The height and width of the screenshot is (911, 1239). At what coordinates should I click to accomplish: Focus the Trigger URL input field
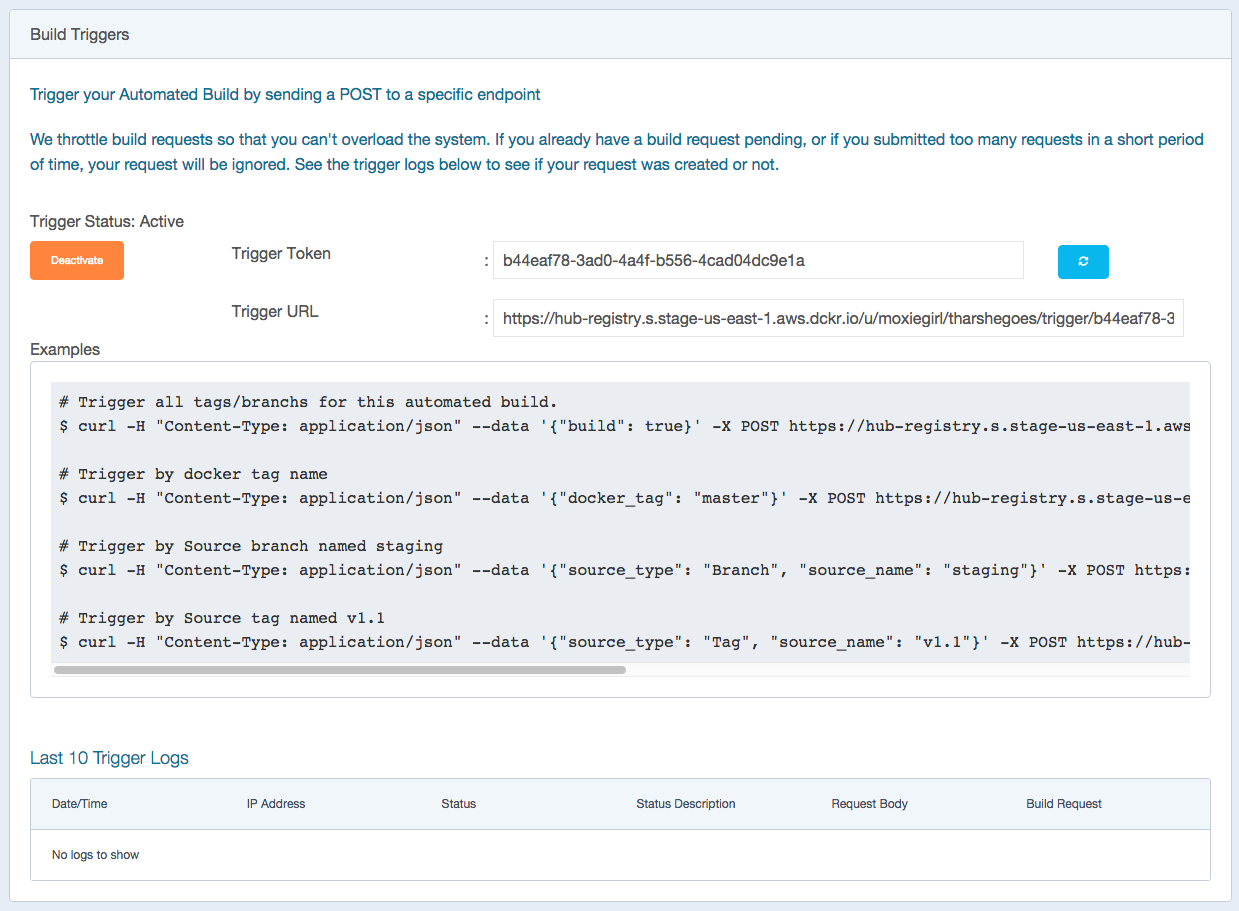837,319
